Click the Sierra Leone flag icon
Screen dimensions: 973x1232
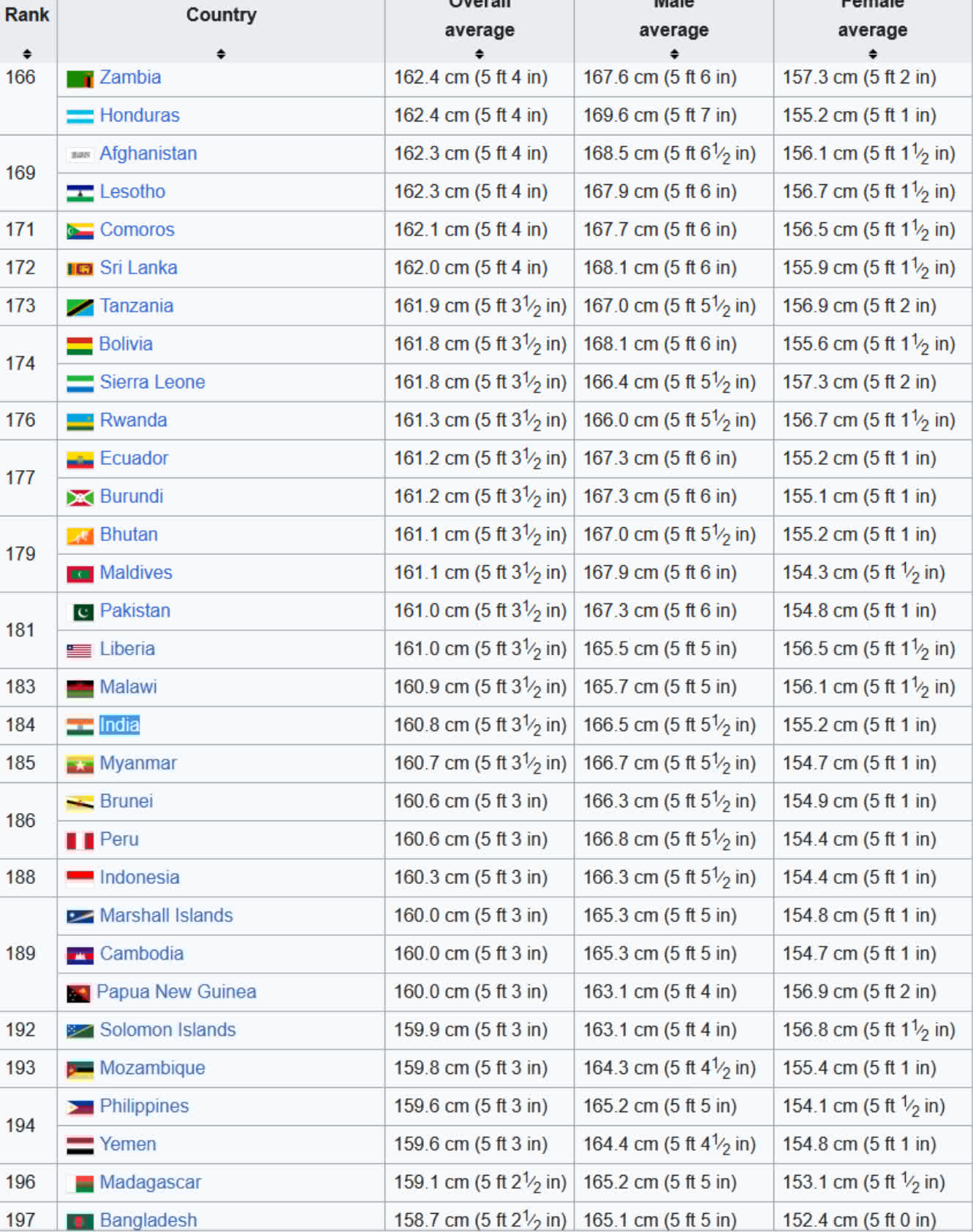tap(80, 382)
